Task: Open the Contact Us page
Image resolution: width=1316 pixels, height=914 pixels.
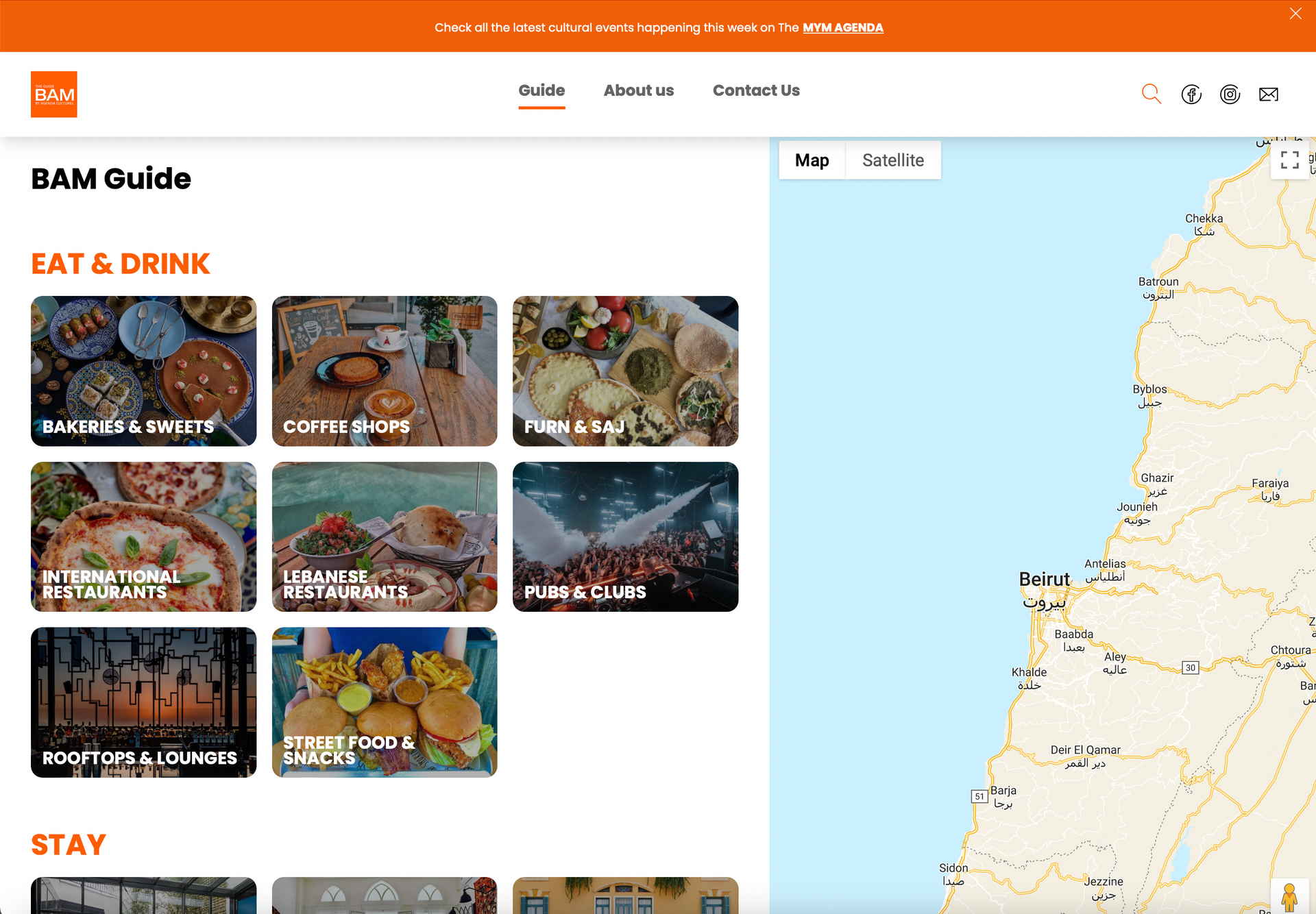Action: (756, 90)
